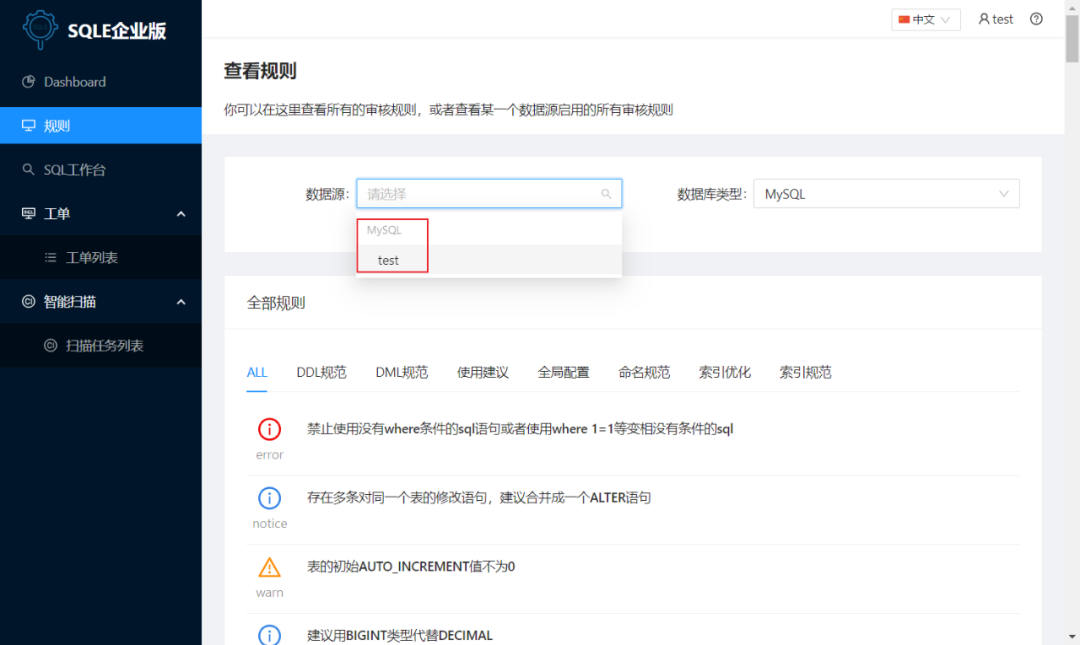Click the 工单 sidebar icon
1080x645 pixels.
tap(28, 213)
